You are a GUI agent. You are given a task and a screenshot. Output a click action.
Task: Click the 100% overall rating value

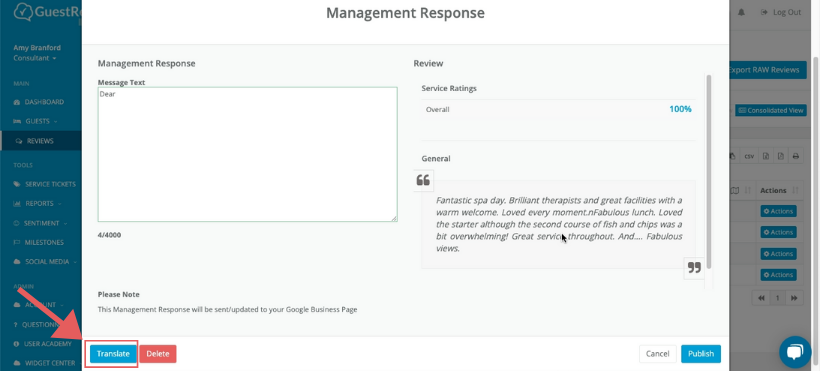tap(680, 109)
